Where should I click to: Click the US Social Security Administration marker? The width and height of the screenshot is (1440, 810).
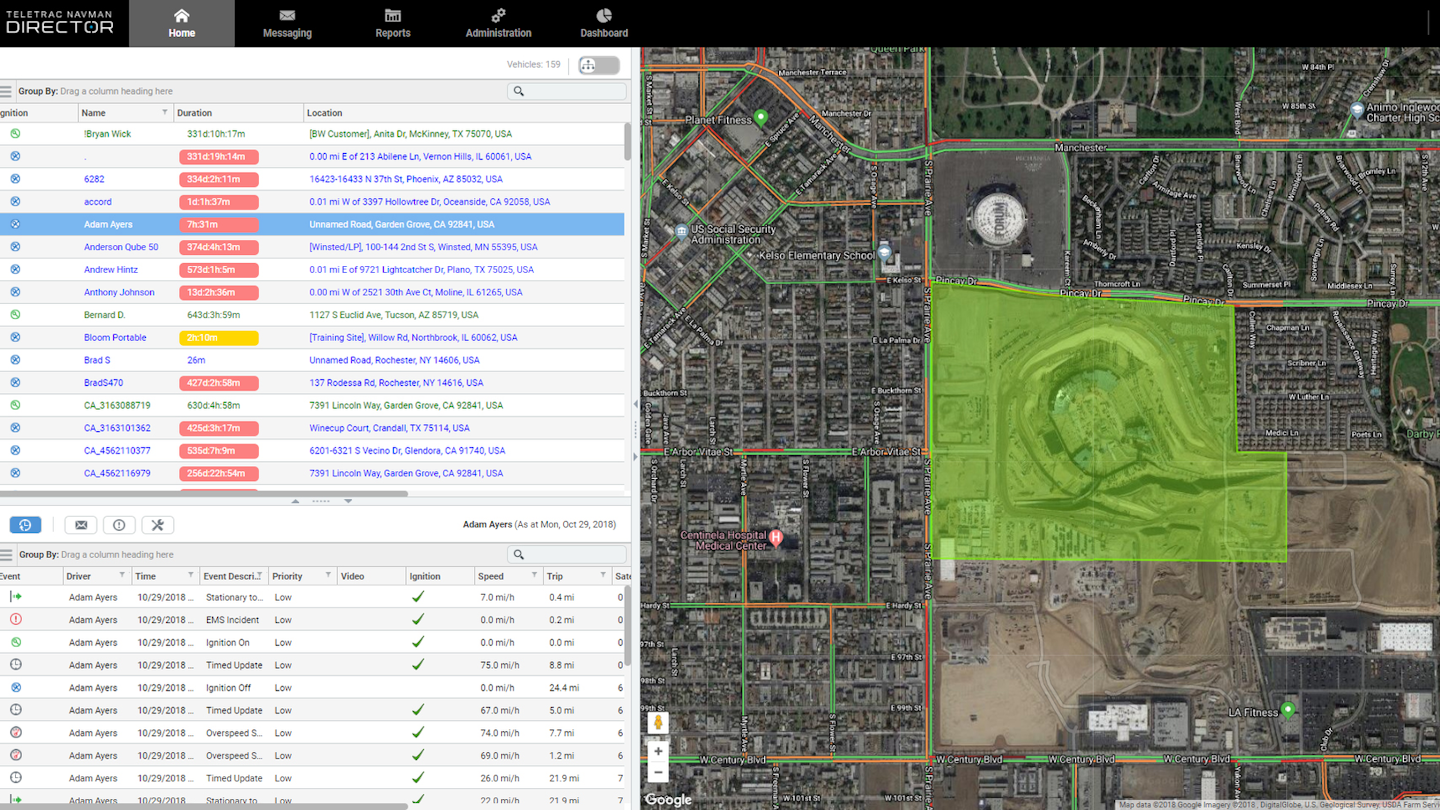click(681, 233)
